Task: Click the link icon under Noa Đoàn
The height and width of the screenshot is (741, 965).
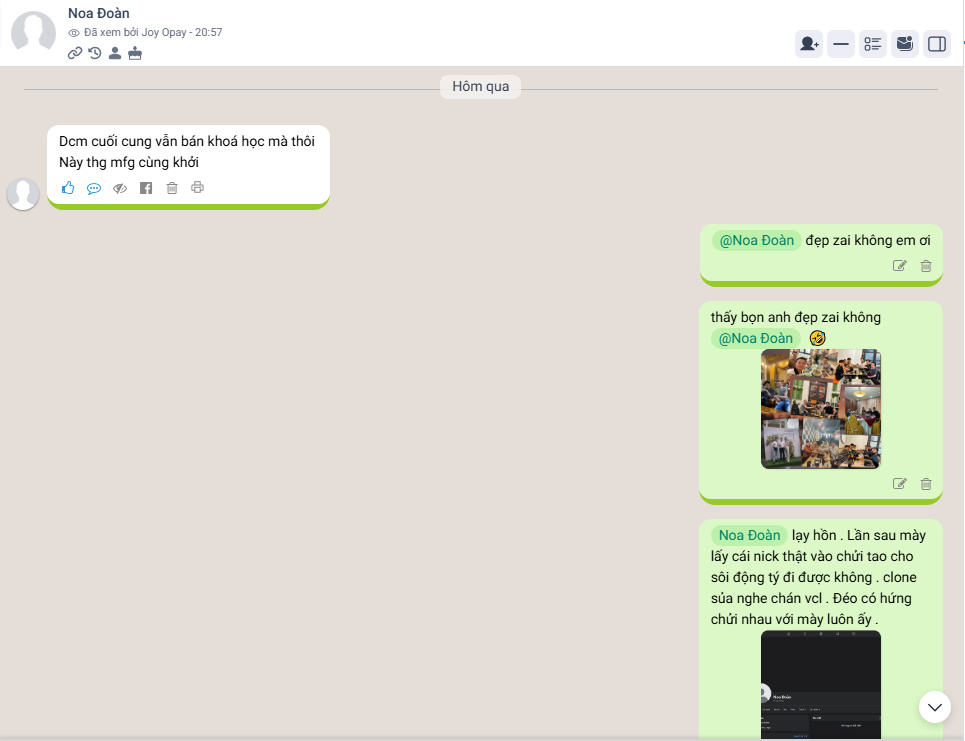Action: tap(75, 53)
